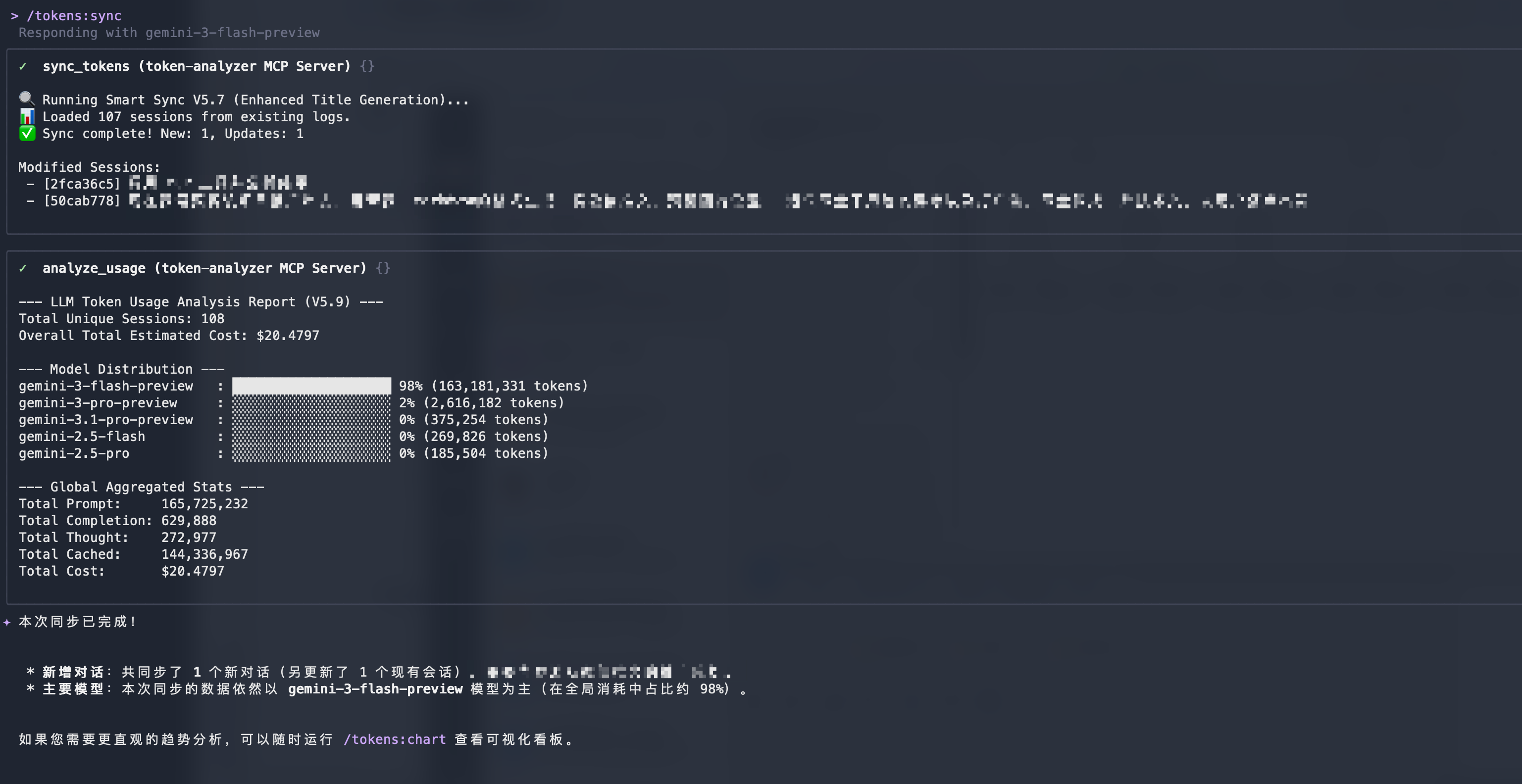Click the sparkle icon before 本次同步已完成
Screen dimensions: 1522x784
click(x=7, y=622)
